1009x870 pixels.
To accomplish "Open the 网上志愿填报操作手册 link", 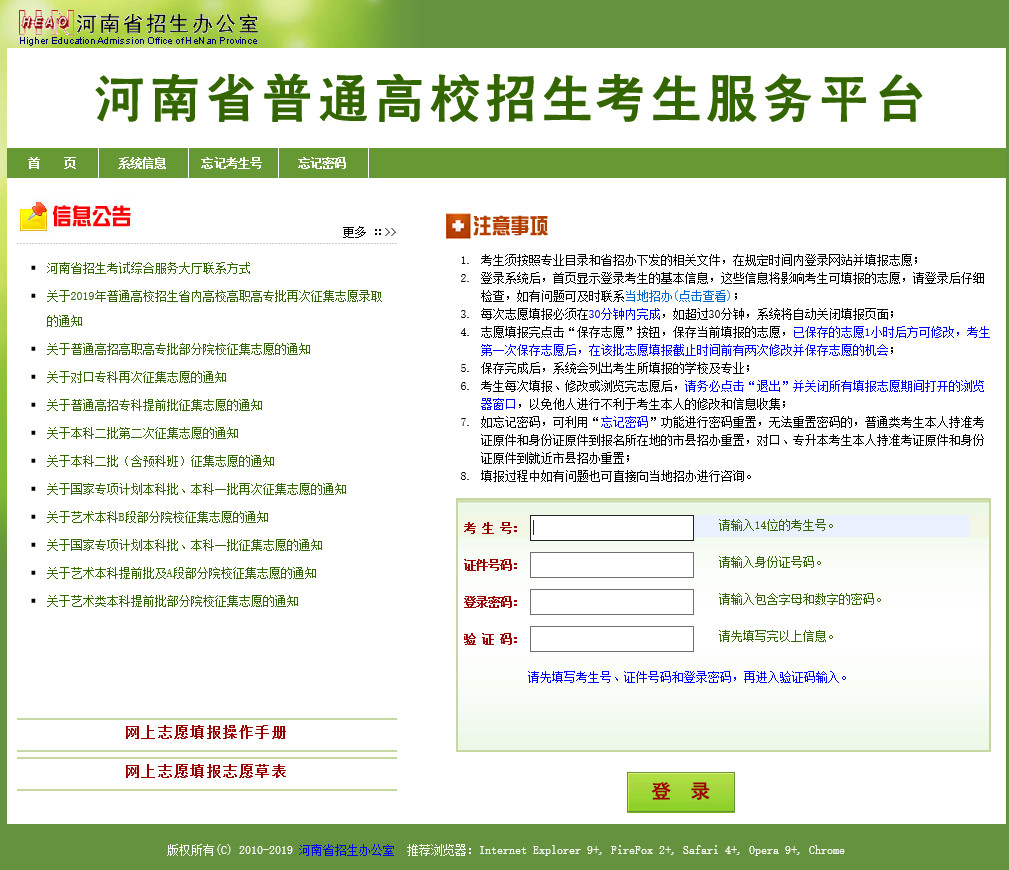I will tap(206, 733).
